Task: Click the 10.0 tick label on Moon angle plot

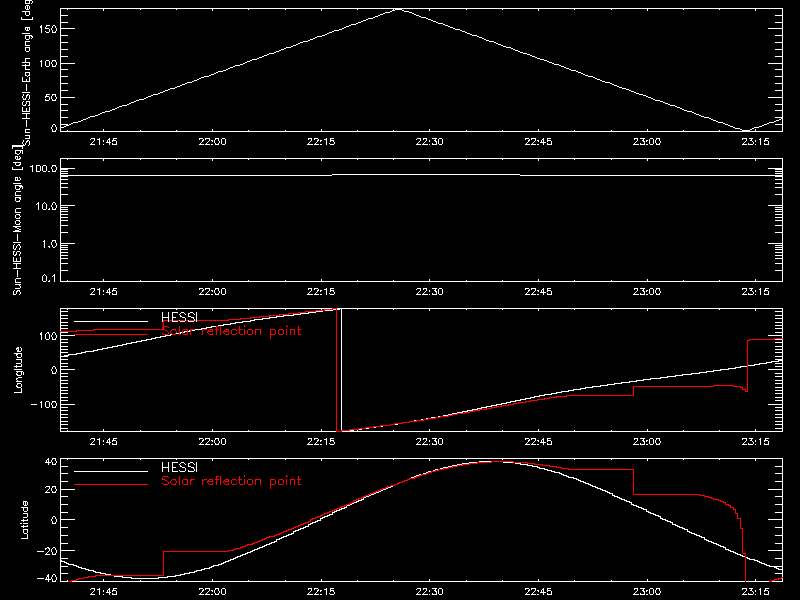Action: (x=46, y=206)
